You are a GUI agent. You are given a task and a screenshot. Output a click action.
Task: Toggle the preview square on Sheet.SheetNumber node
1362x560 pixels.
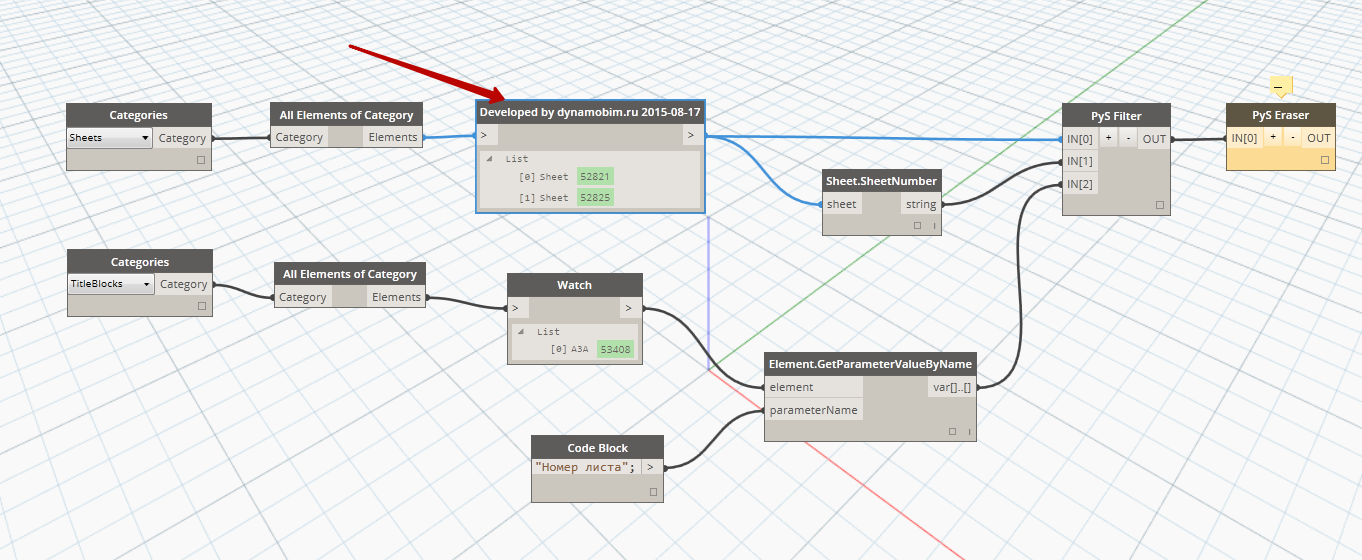[917, 226]
